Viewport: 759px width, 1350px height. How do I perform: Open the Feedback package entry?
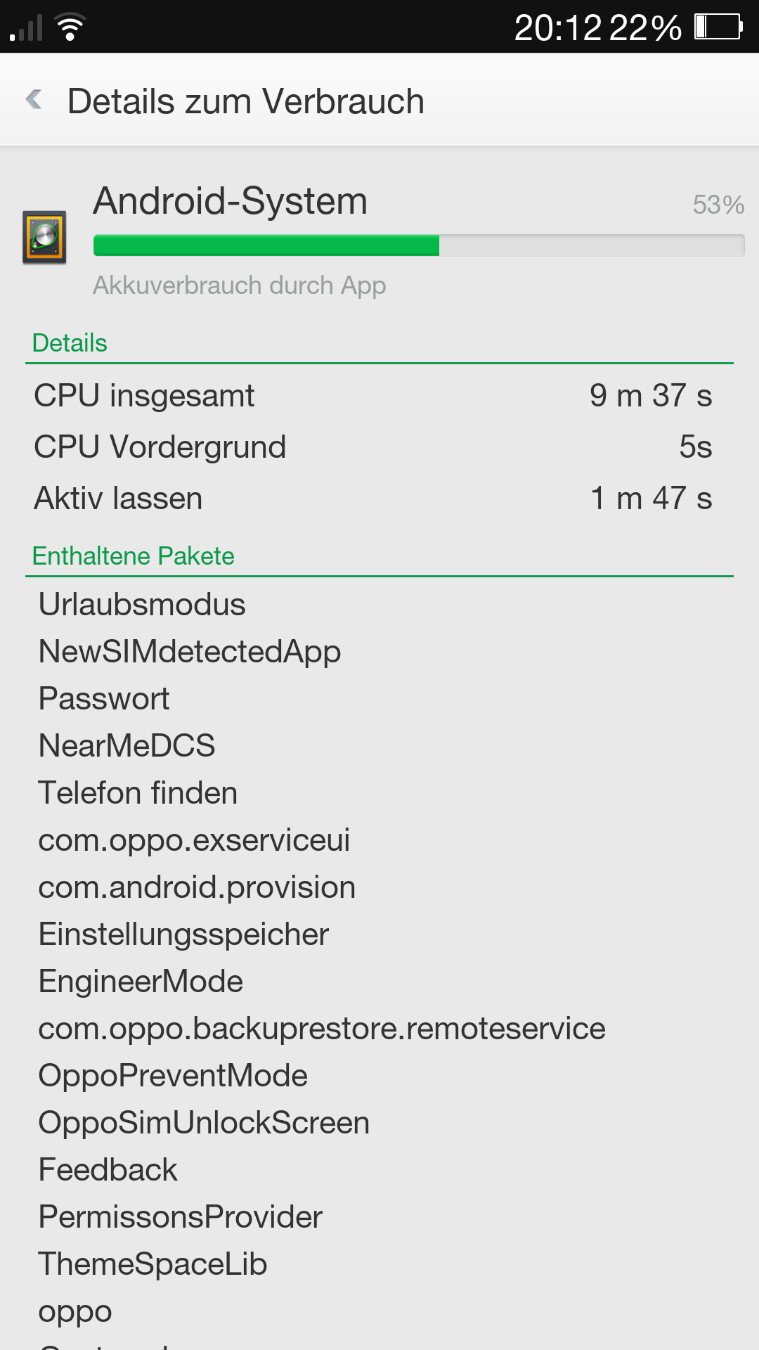[108, 1169]
